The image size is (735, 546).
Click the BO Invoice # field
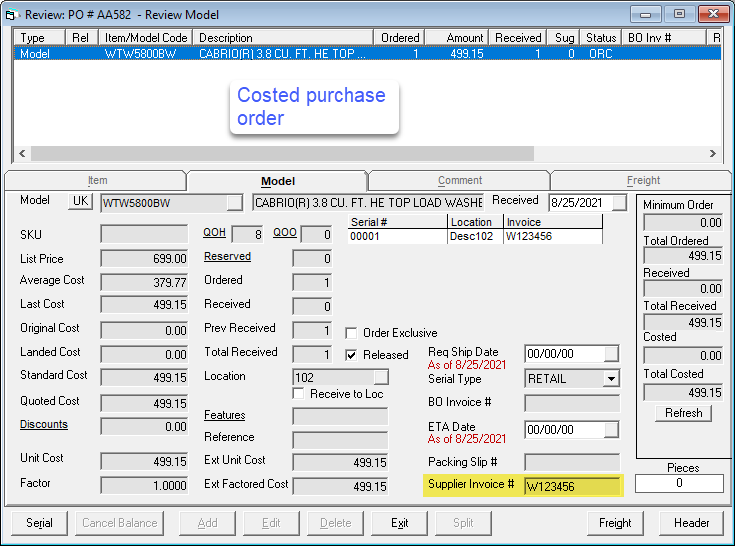[x=572, y=403]
